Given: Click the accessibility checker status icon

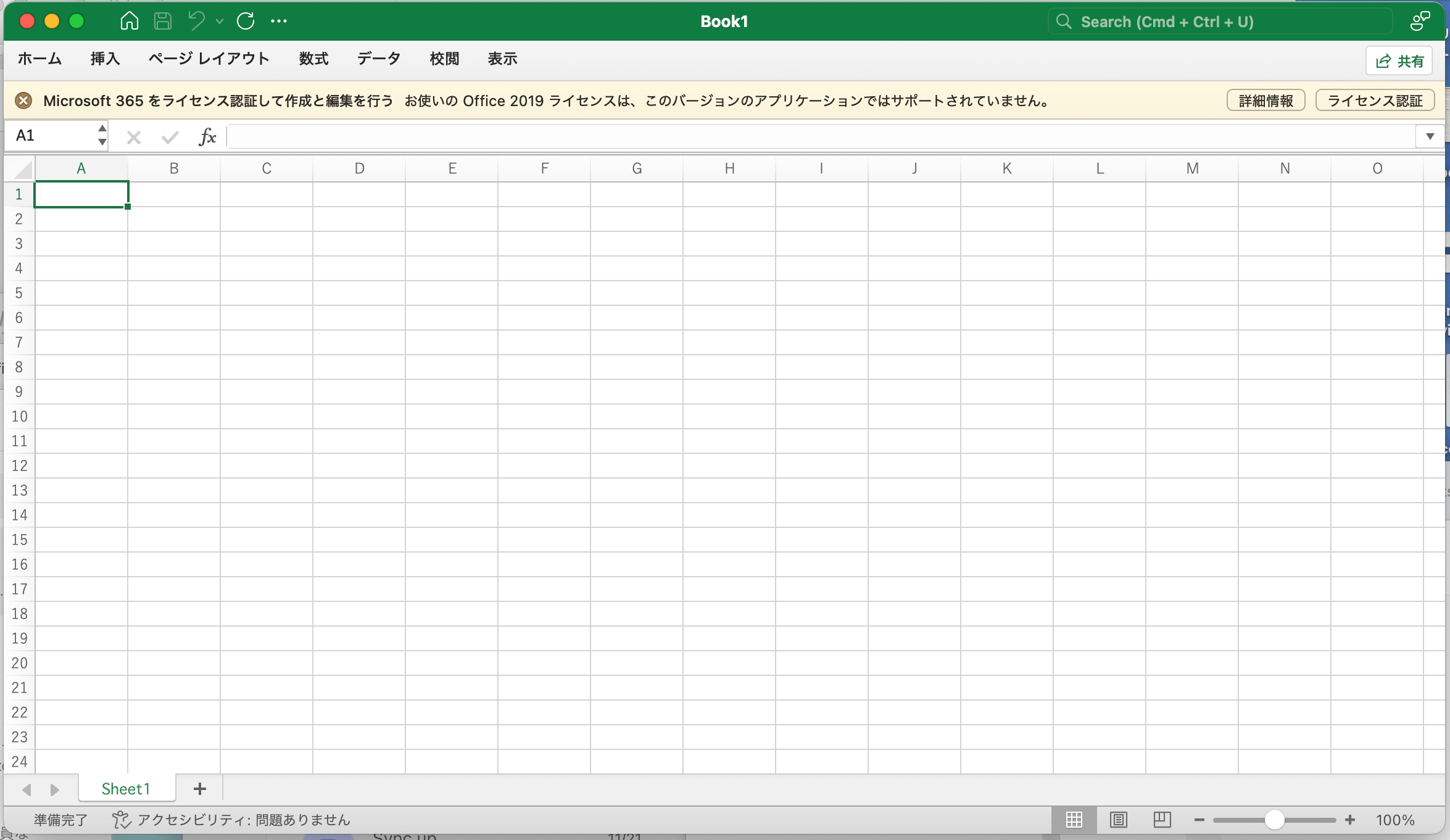Looking at the screenshot, I should point(121,820).
